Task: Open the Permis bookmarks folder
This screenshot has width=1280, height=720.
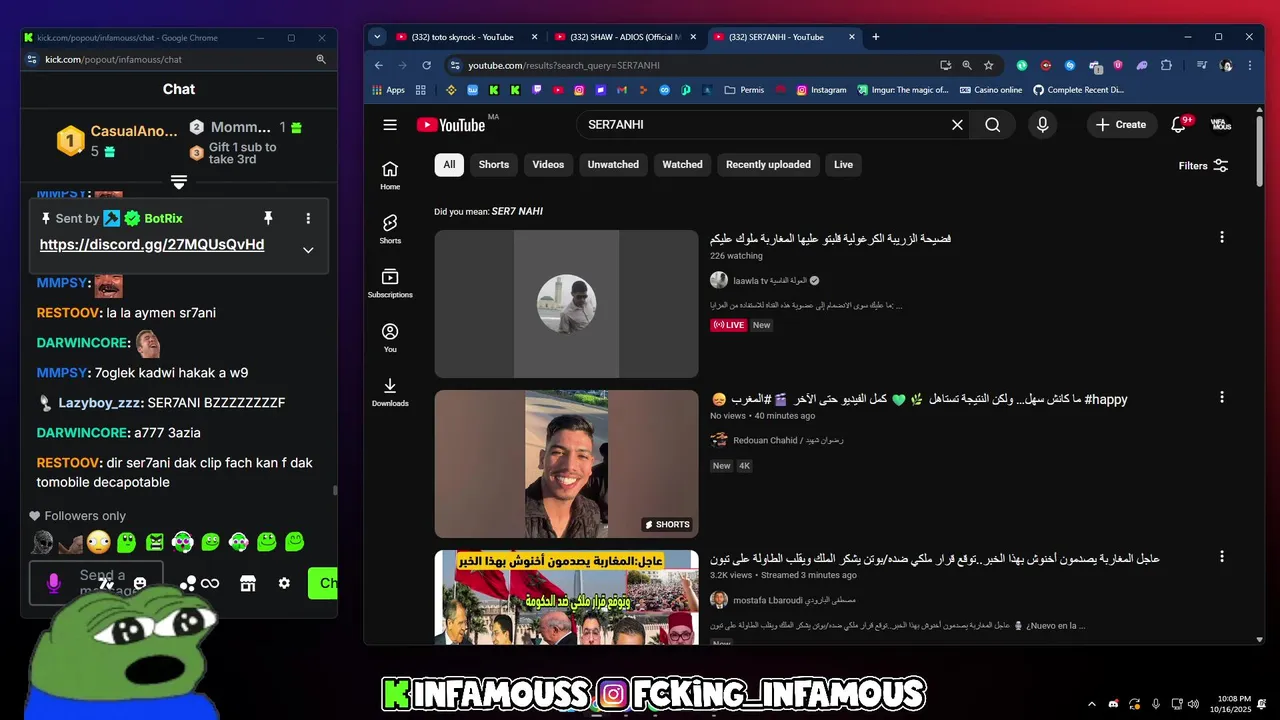Action: coord(743,90)
